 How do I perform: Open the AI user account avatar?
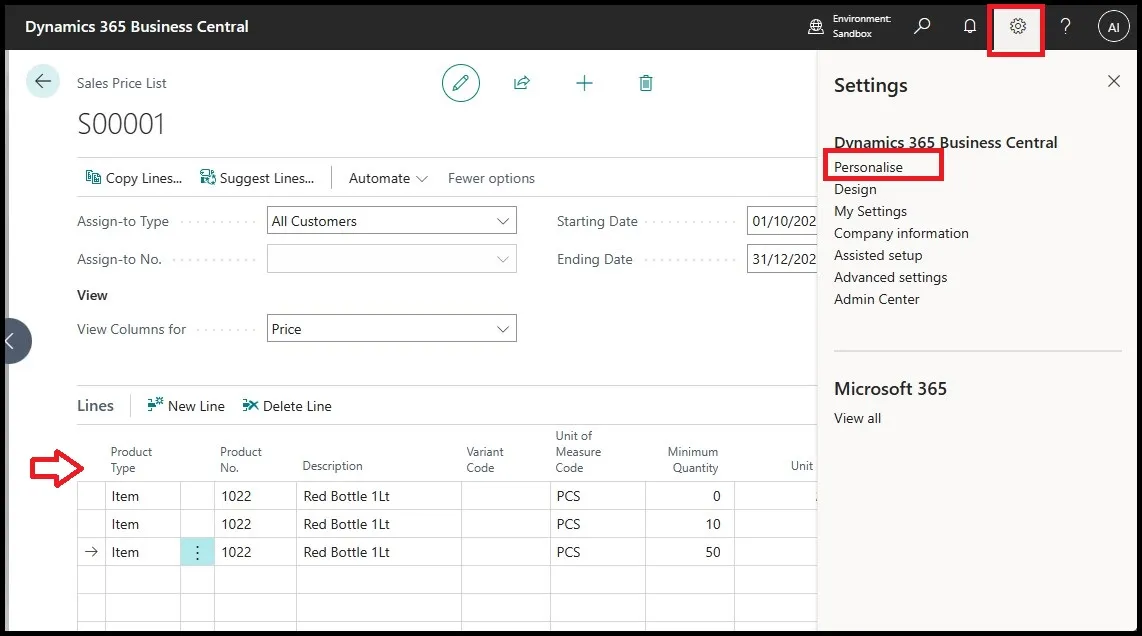point(1113,27)
